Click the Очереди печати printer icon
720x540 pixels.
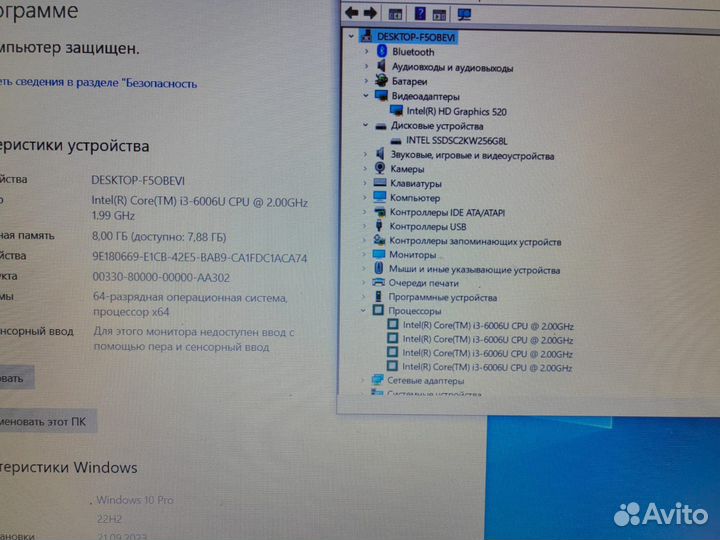click(x=378, y=282)
